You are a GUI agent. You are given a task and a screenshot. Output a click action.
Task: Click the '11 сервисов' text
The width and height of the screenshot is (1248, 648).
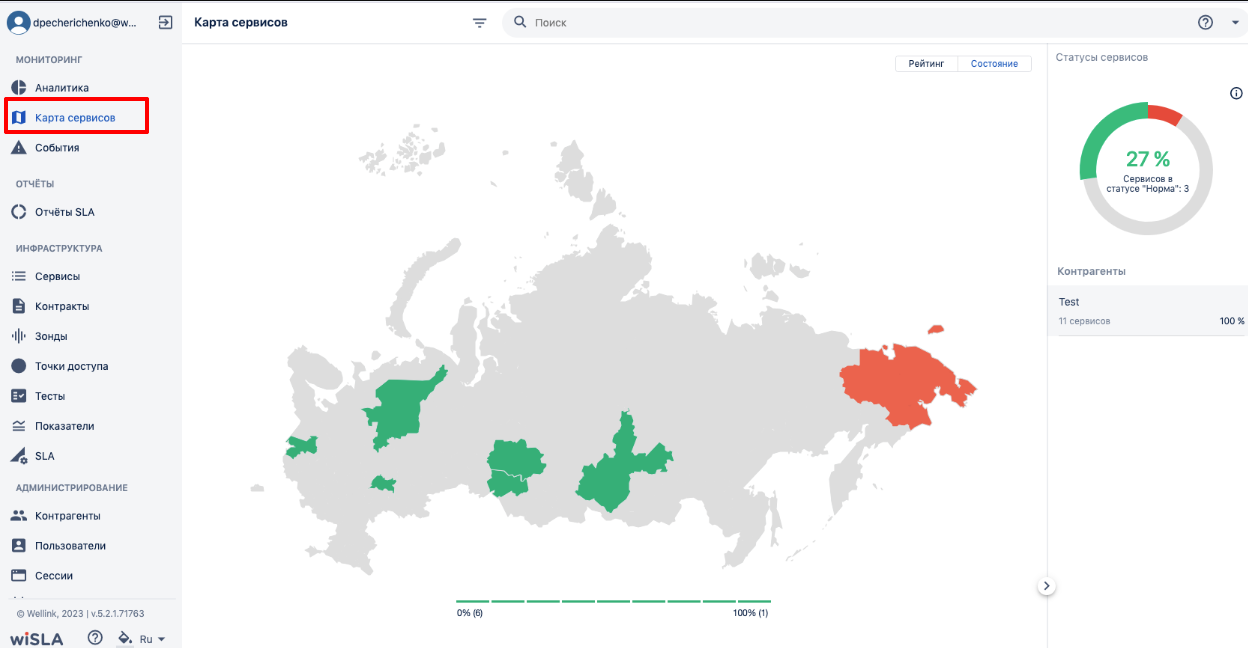[x=1084, y=321]
